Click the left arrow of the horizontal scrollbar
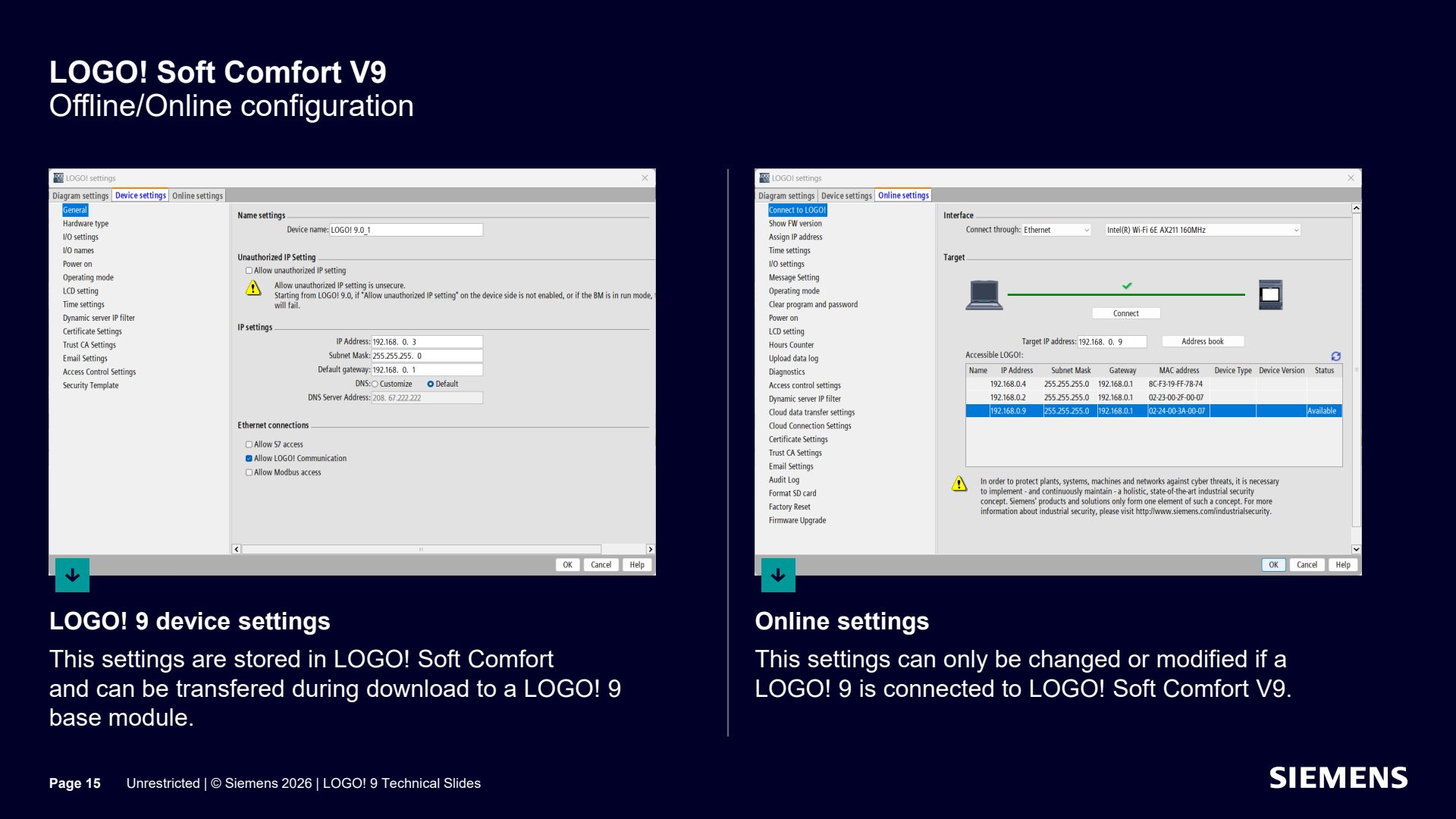This screenshot has height=819, width=1456. click(237, 549)
